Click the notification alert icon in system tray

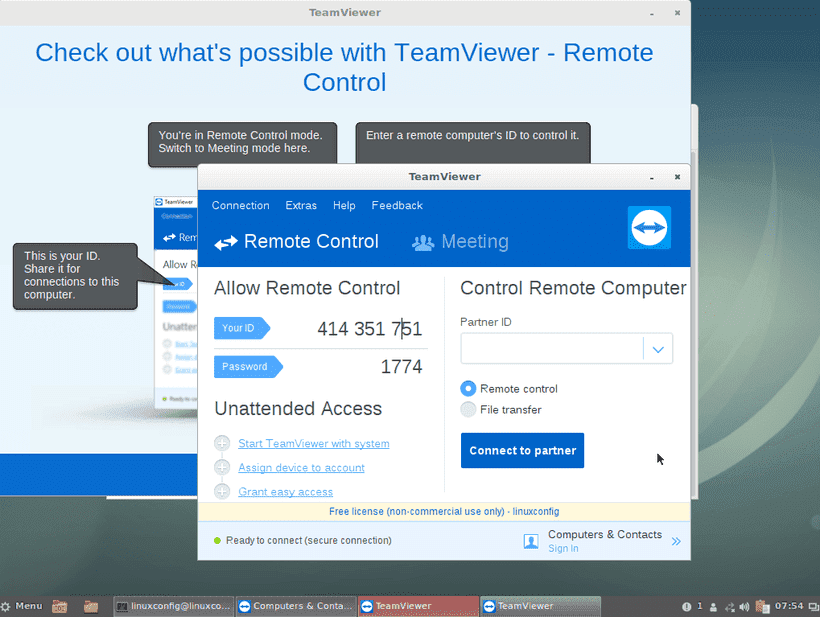[687, 607]
